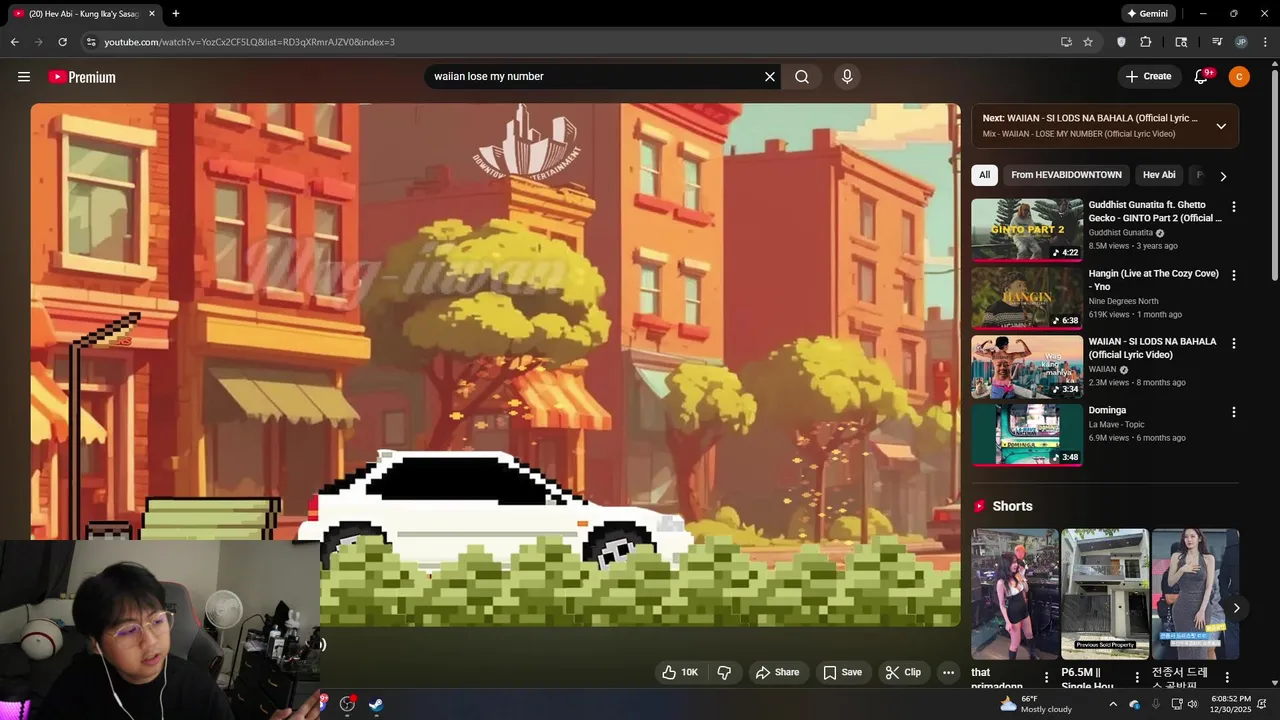The image size is (1280, 720).
Task: Open Guddhist Gunatita channel name
Action: tap(1121, 233)
